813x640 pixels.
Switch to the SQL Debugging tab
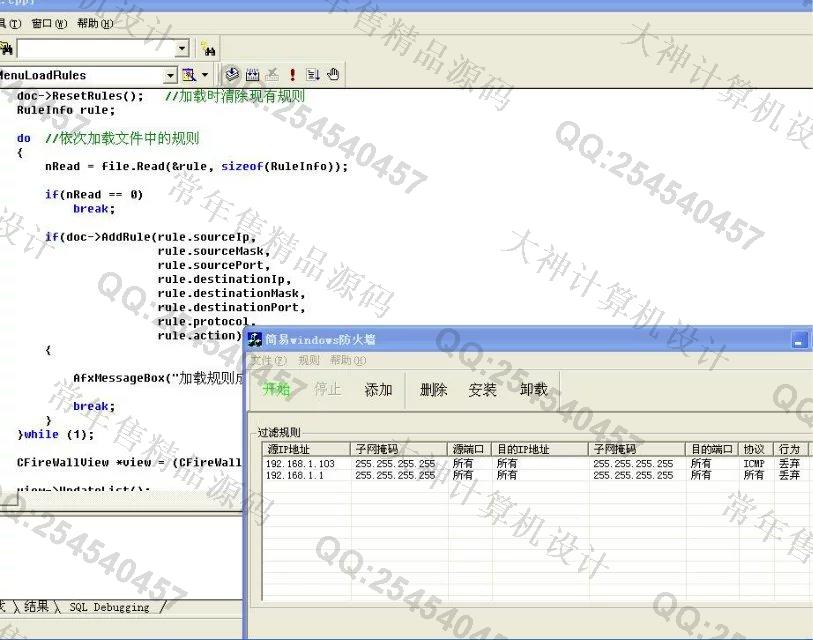click(109, 607)
